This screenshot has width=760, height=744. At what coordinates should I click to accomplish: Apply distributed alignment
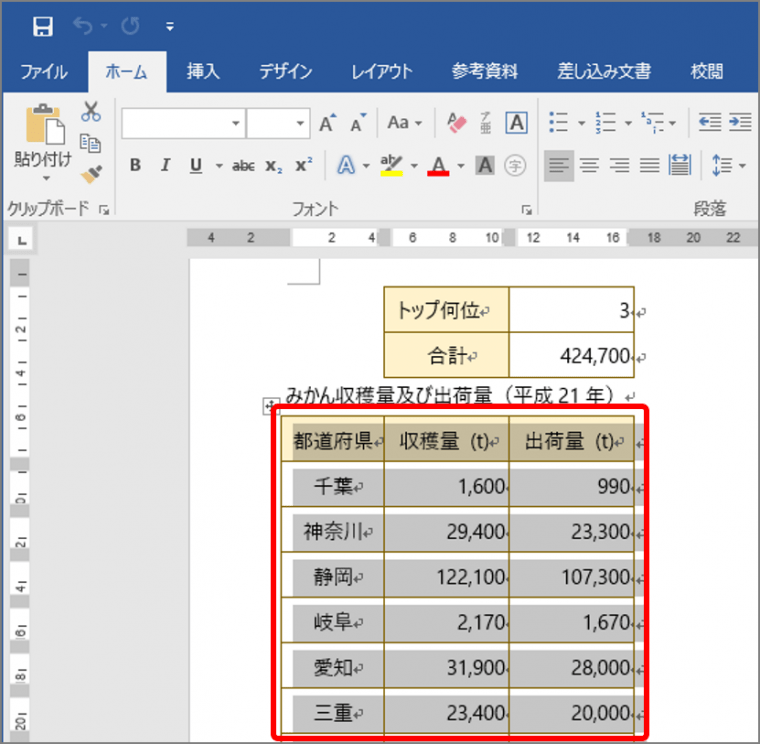coord(680,165)
